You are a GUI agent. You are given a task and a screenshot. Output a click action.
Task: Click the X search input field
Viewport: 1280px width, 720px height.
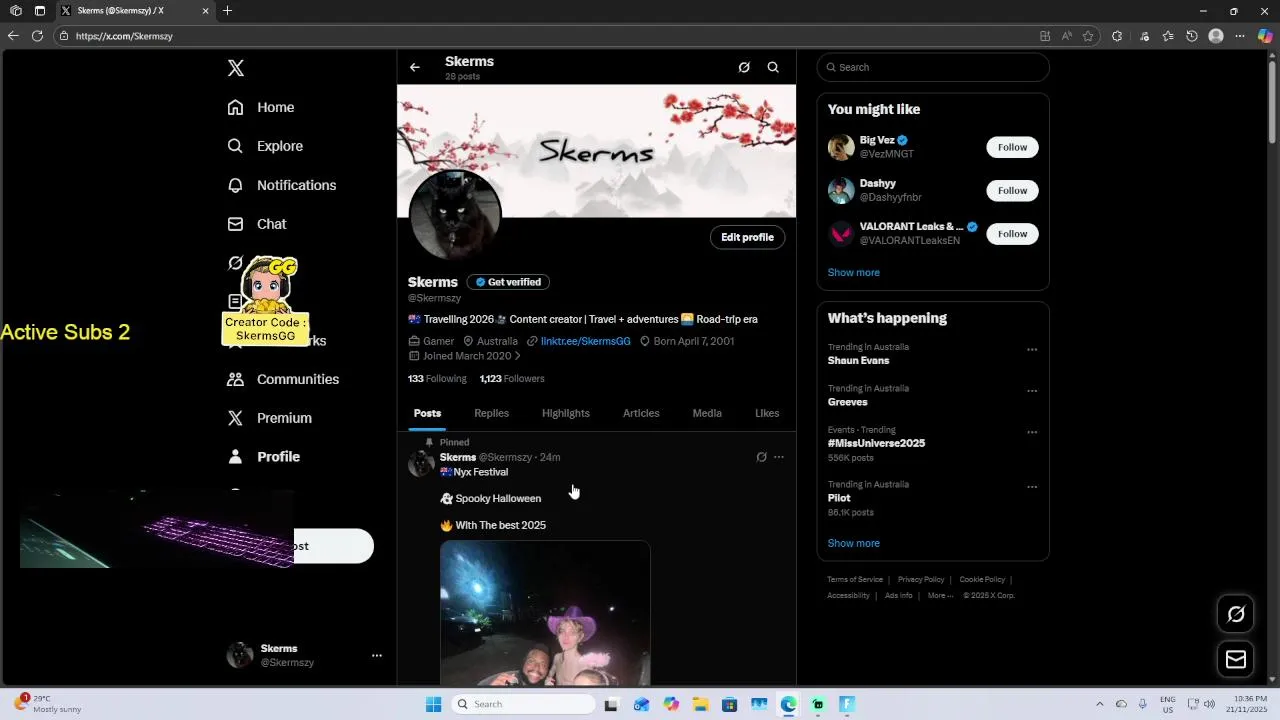[x=933, y=67]
